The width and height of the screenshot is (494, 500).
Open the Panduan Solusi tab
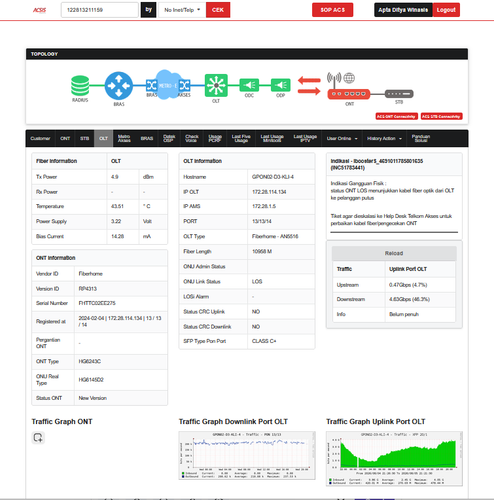click(x=421, y=138)
